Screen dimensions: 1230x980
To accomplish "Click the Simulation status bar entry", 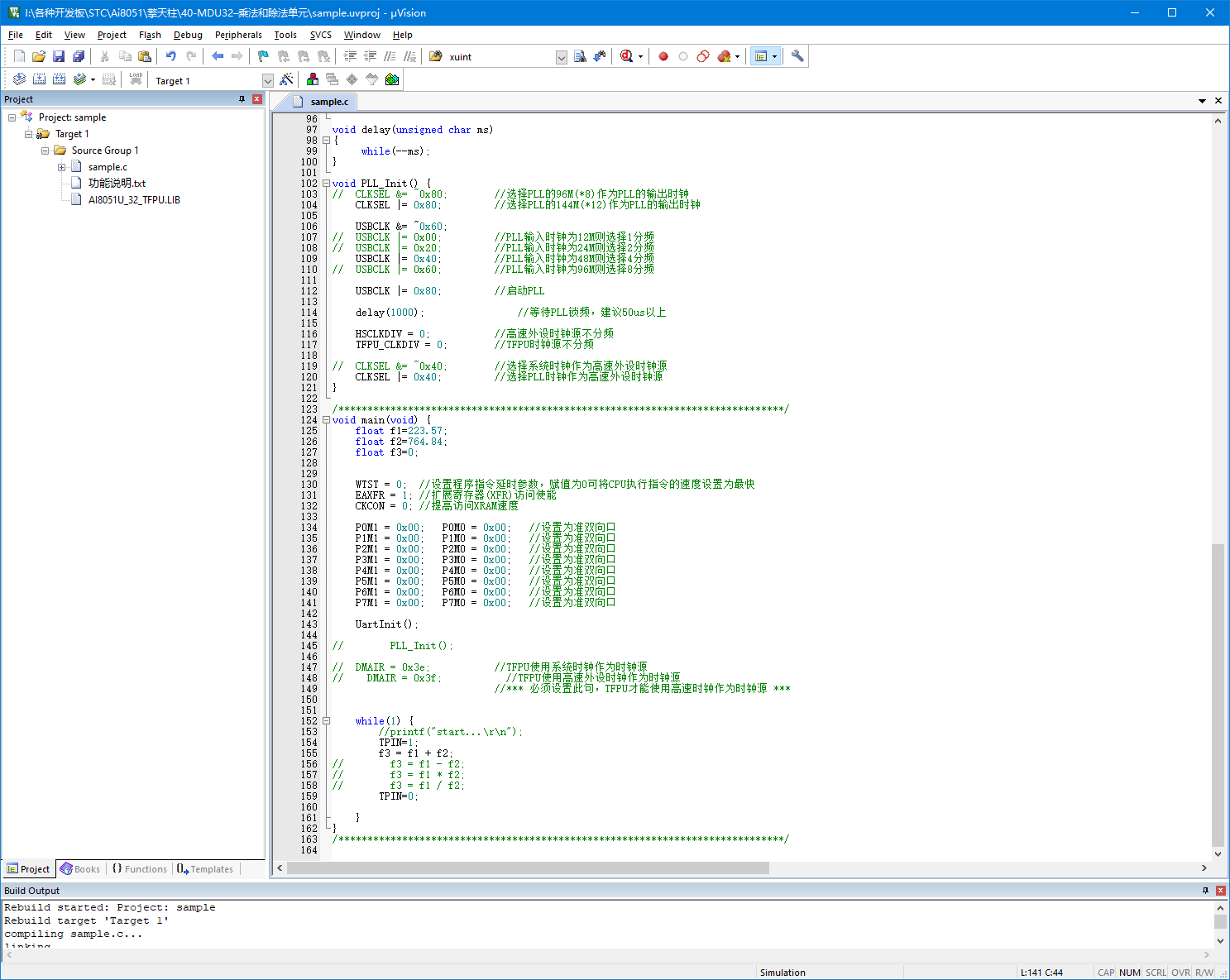I will (x=783, y=973).
